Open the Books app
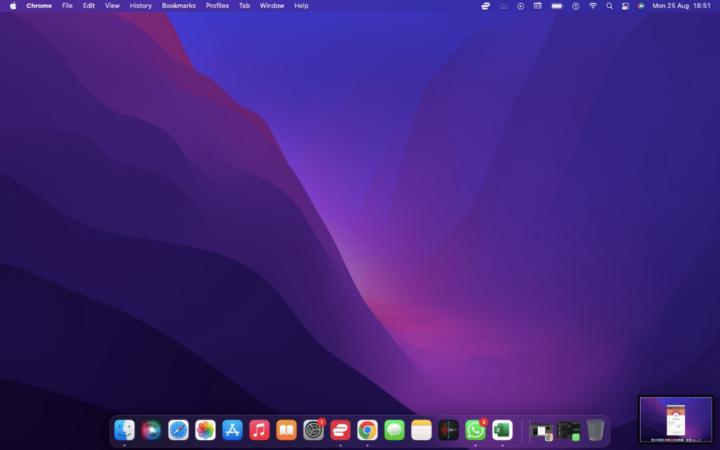 click(286, 430)
